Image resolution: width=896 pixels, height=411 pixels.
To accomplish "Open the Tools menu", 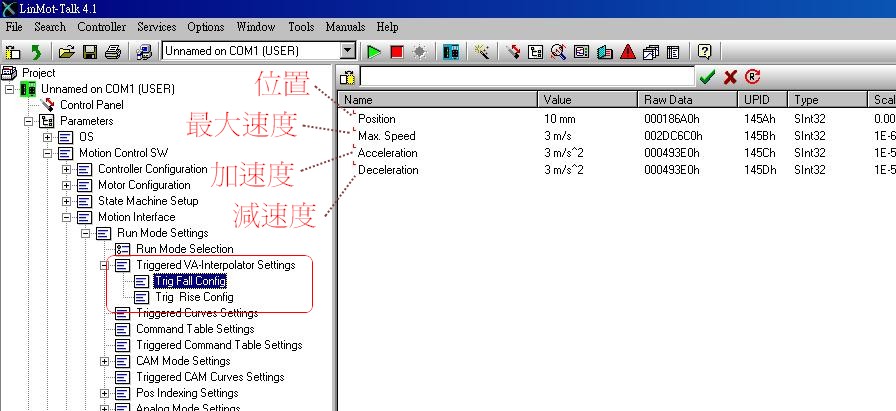I will point(301,27).
